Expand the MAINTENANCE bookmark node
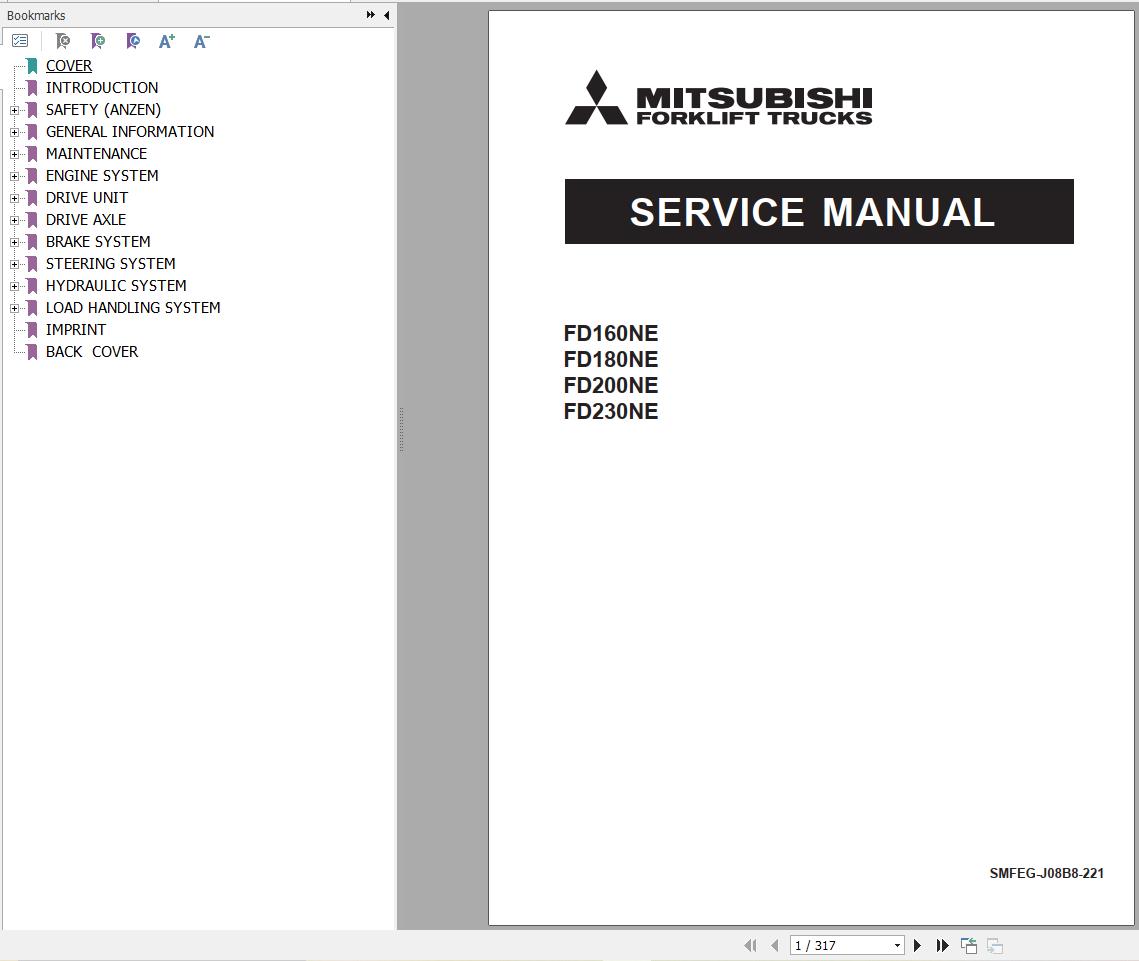The image size is (1139, 961). click(x=14, y=154)
